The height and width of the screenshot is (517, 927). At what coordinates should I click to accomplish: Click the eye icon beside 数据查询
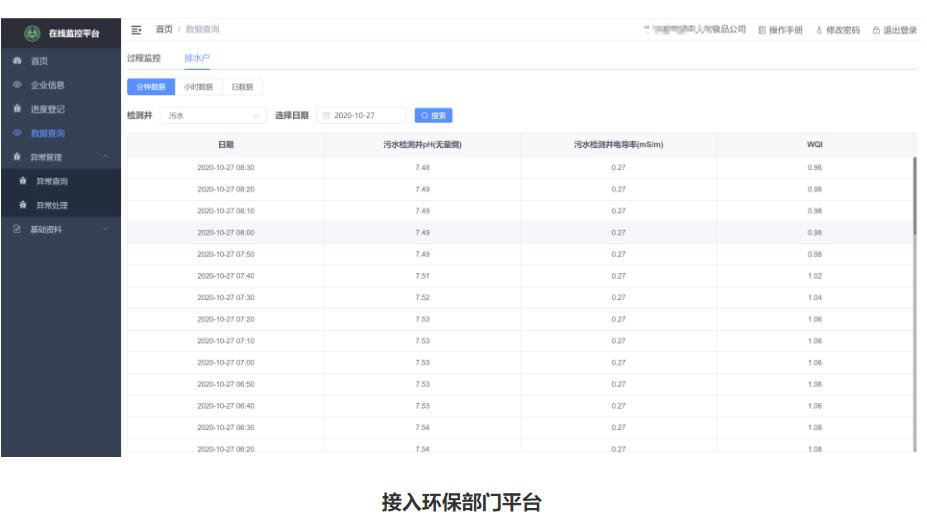point(17,132)
